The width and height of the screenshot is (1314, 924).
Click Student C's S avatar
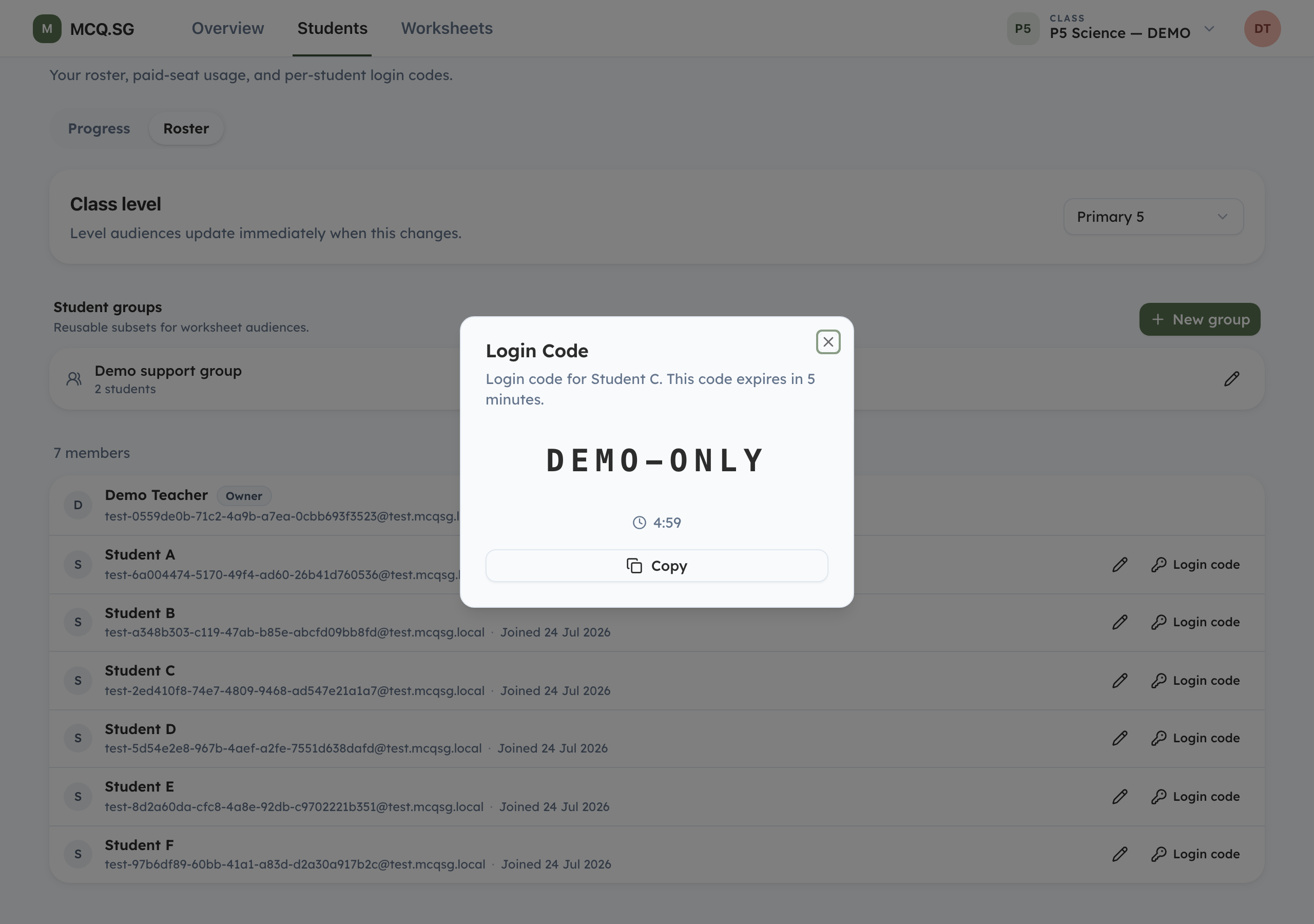(x=78, y=681)
